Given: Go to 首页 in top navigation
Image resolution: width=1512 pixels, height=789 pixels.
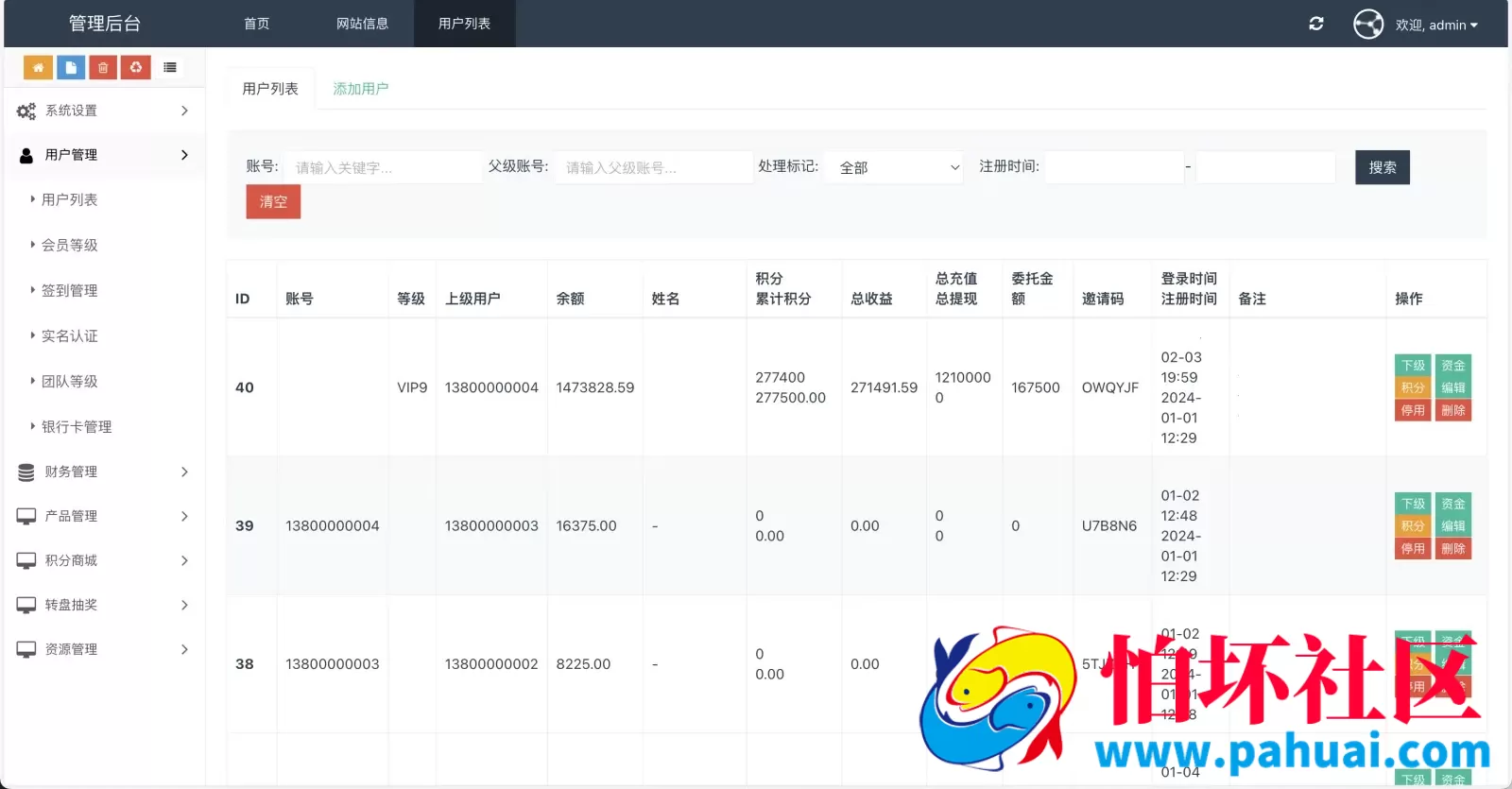Looking at the screenshot, I should 257,24.
